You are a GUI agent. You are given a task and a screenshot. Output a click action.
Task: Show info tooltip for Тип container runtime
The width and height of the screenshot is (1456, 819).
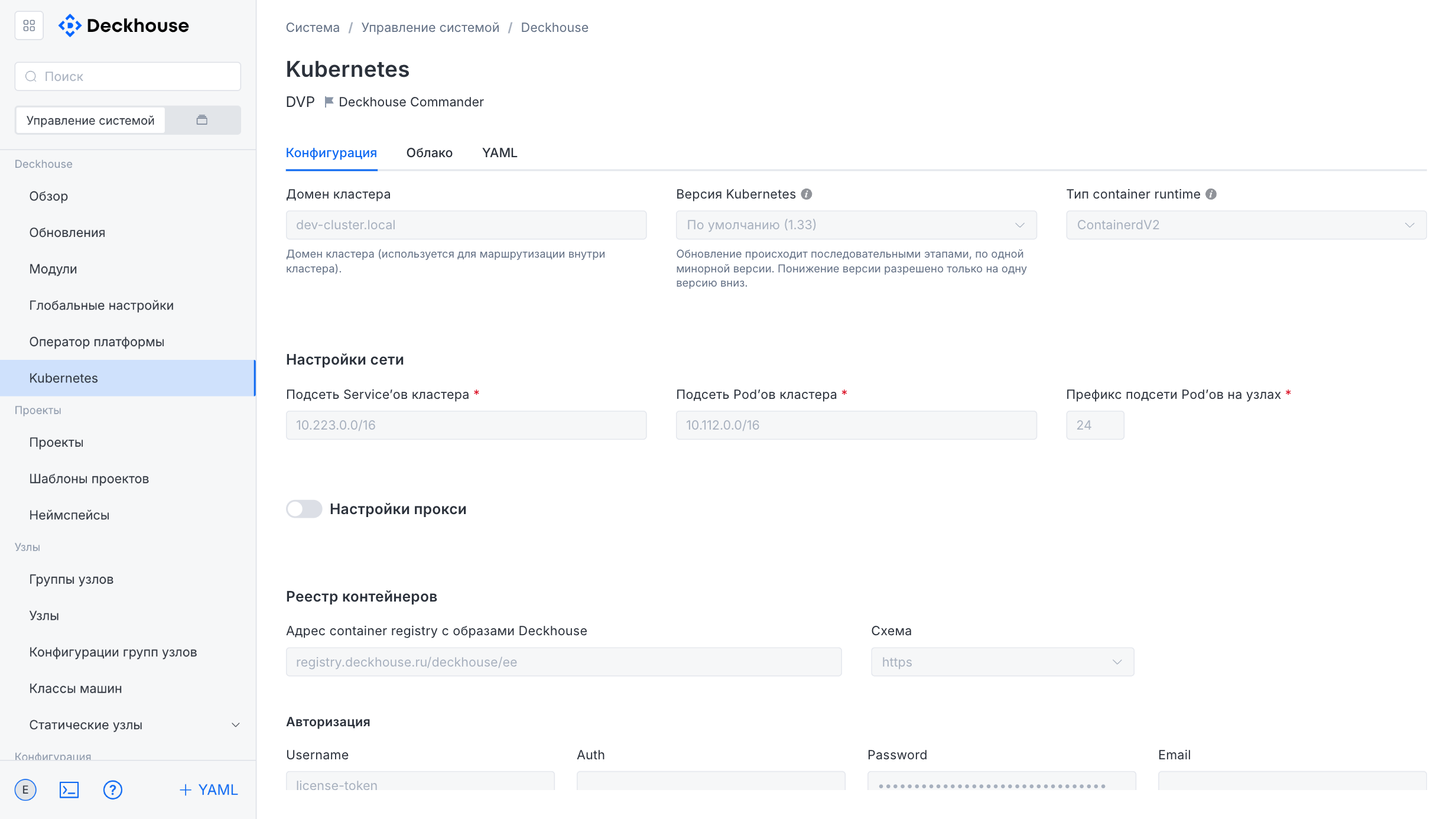pyautogui.click(x=1211, y=194)
